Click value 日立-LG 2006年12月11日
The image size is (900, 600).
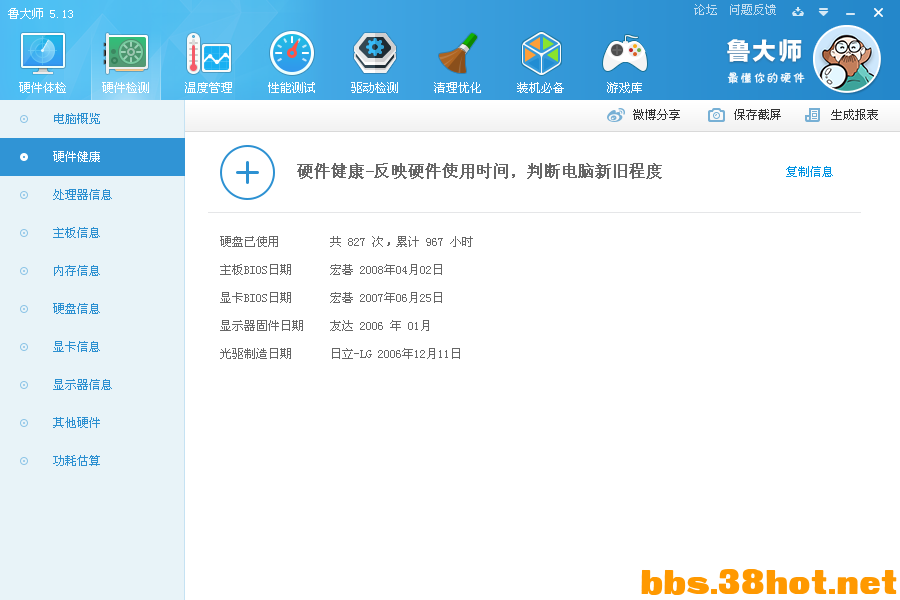pos(395,354)
